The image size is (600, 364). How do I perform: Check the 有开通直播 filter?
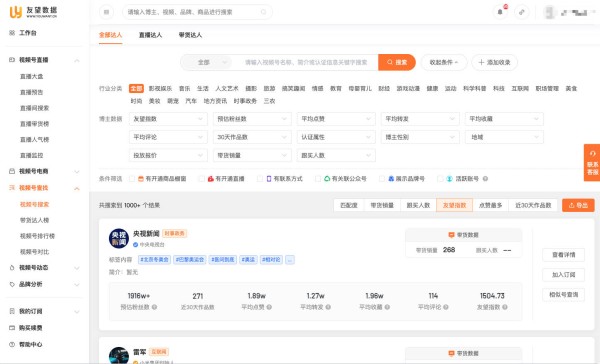tap(202, 179)
